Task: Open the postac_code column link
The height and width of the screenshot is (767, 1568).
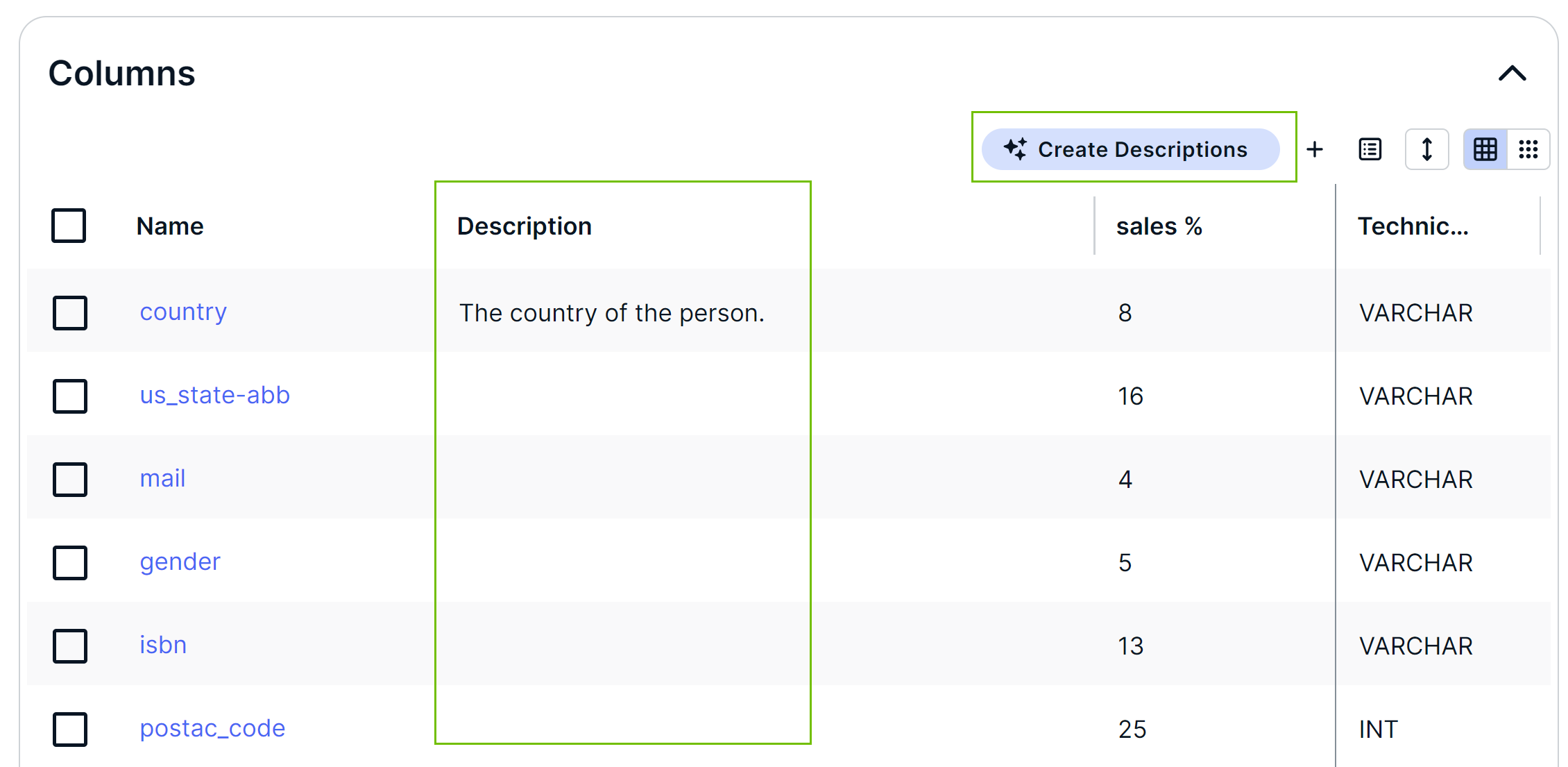Action: click(212, 729)
